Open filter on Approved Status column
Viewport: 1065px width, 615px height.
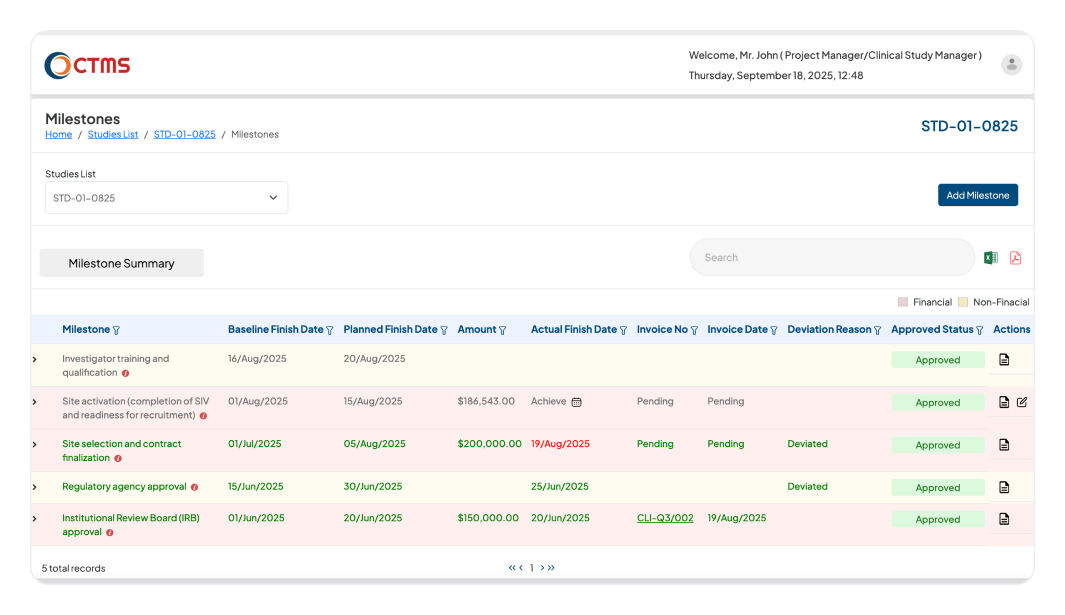(981, 329)
